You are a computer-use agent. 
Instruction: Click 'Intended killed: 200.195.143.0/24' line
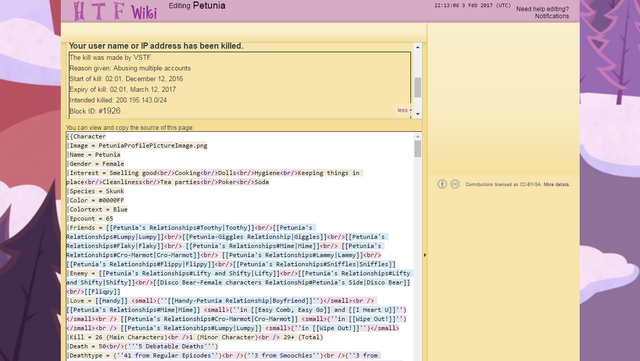point(118,100)
